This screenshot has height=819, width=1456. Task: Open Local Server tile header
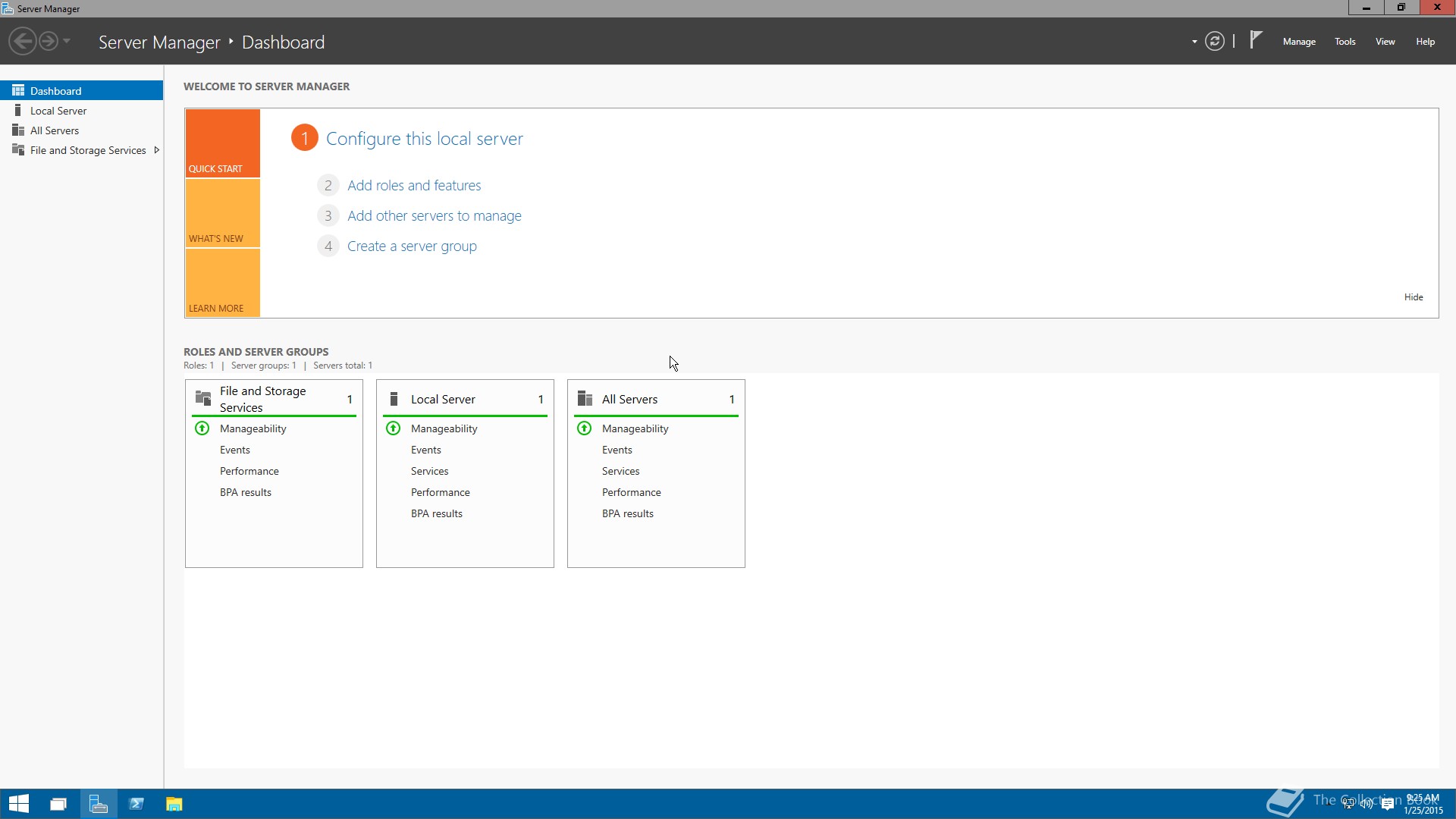(465, 399)
